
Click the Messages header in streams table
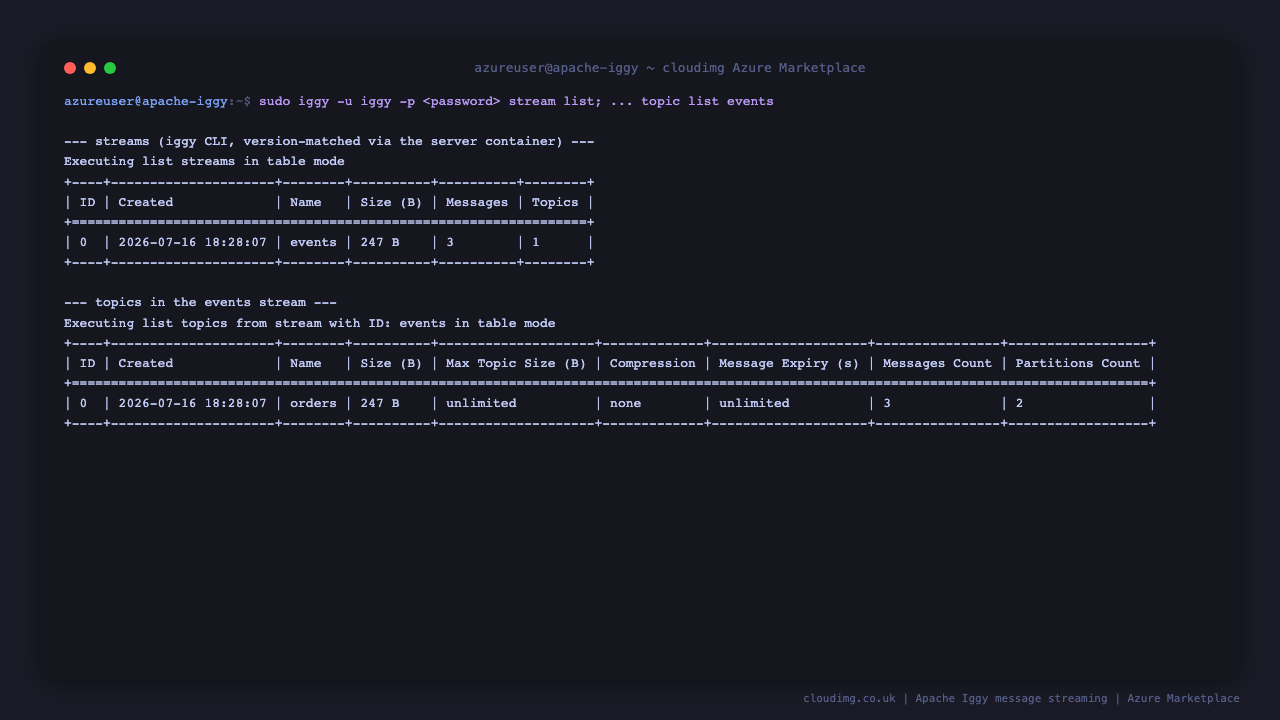477,202
